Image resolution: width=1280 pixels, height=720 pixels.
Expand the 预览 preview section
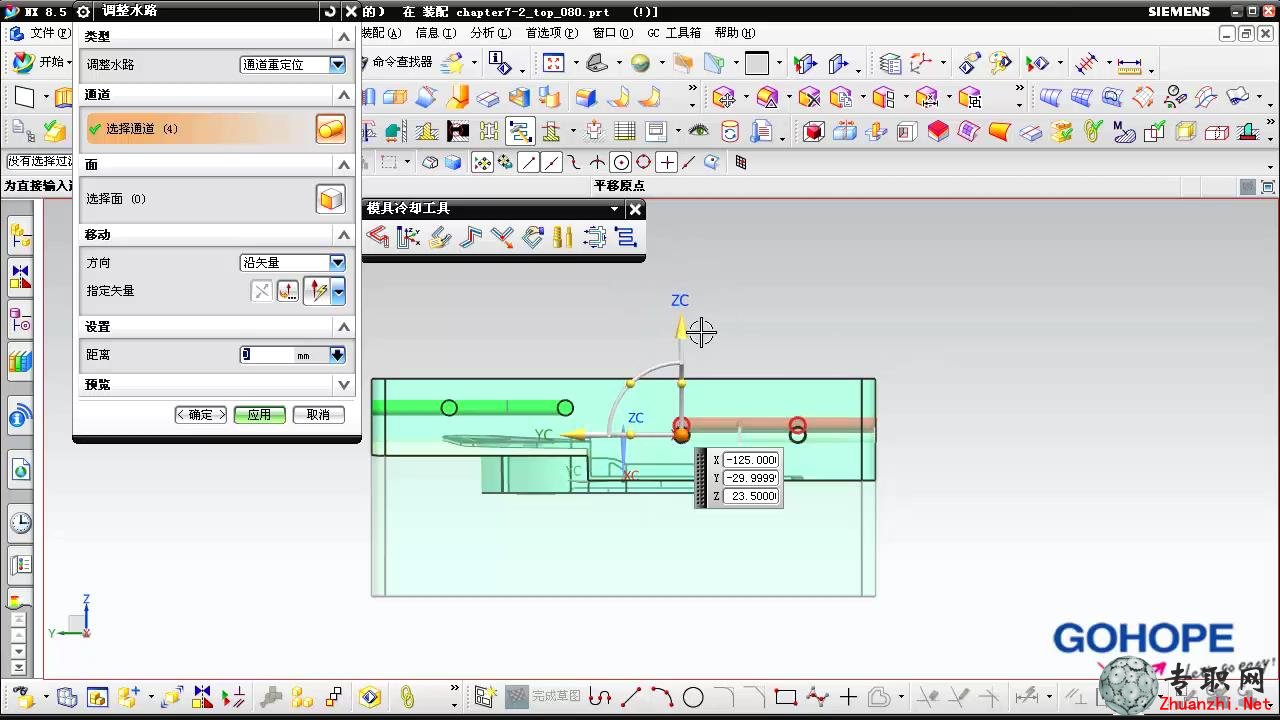[x=344, y=385]
